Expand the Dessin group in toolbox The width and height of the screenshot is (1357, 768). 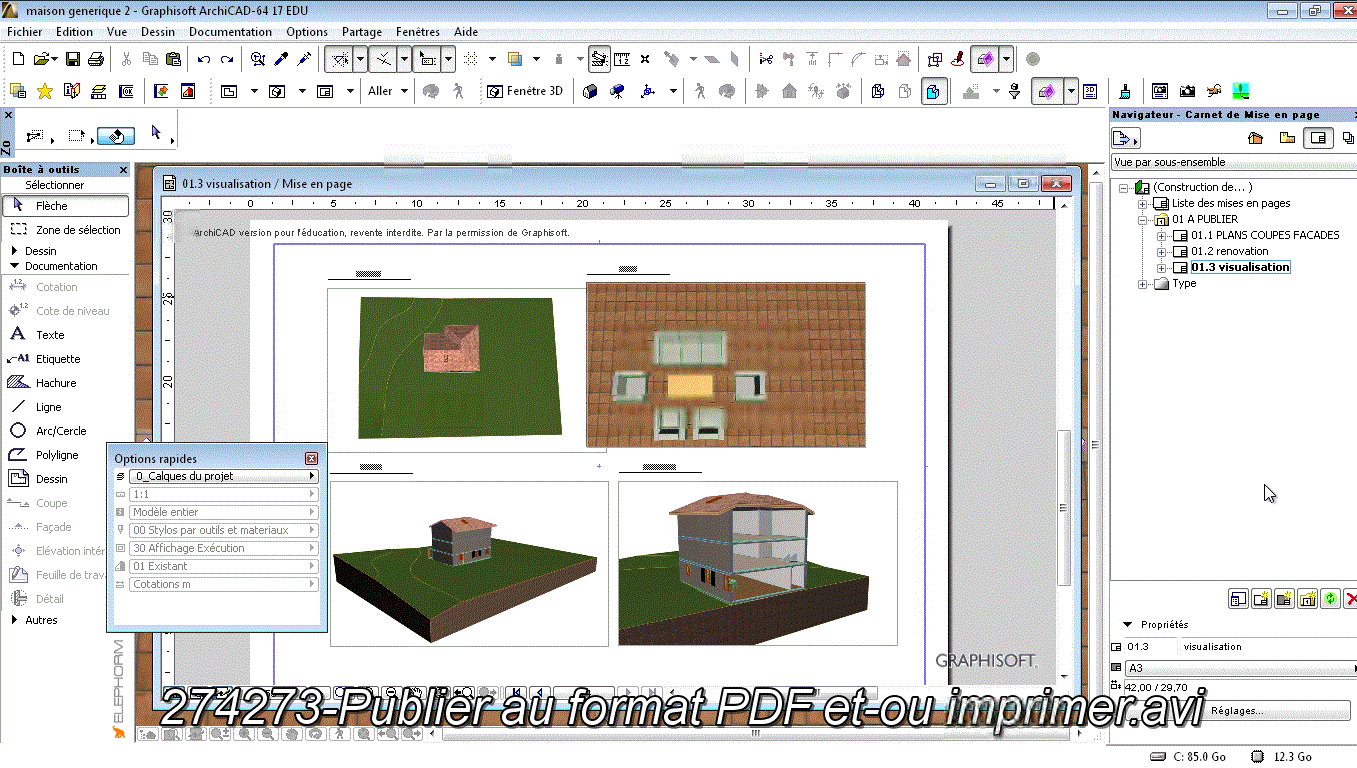pos(15,251)
